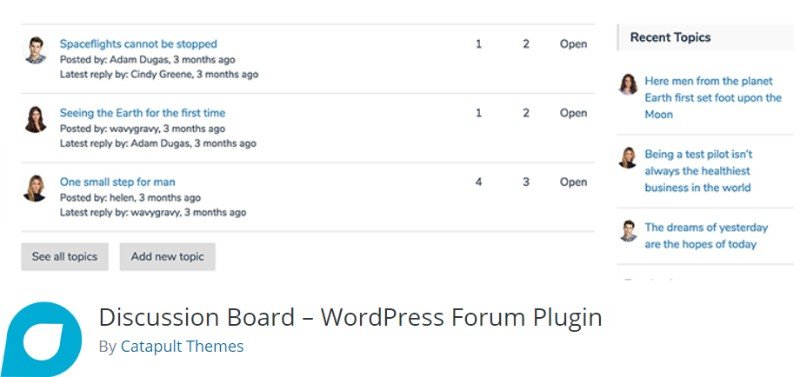Click avatar next to Being a test pilot topic
This screenshot has height=377, width=800.
629,158
